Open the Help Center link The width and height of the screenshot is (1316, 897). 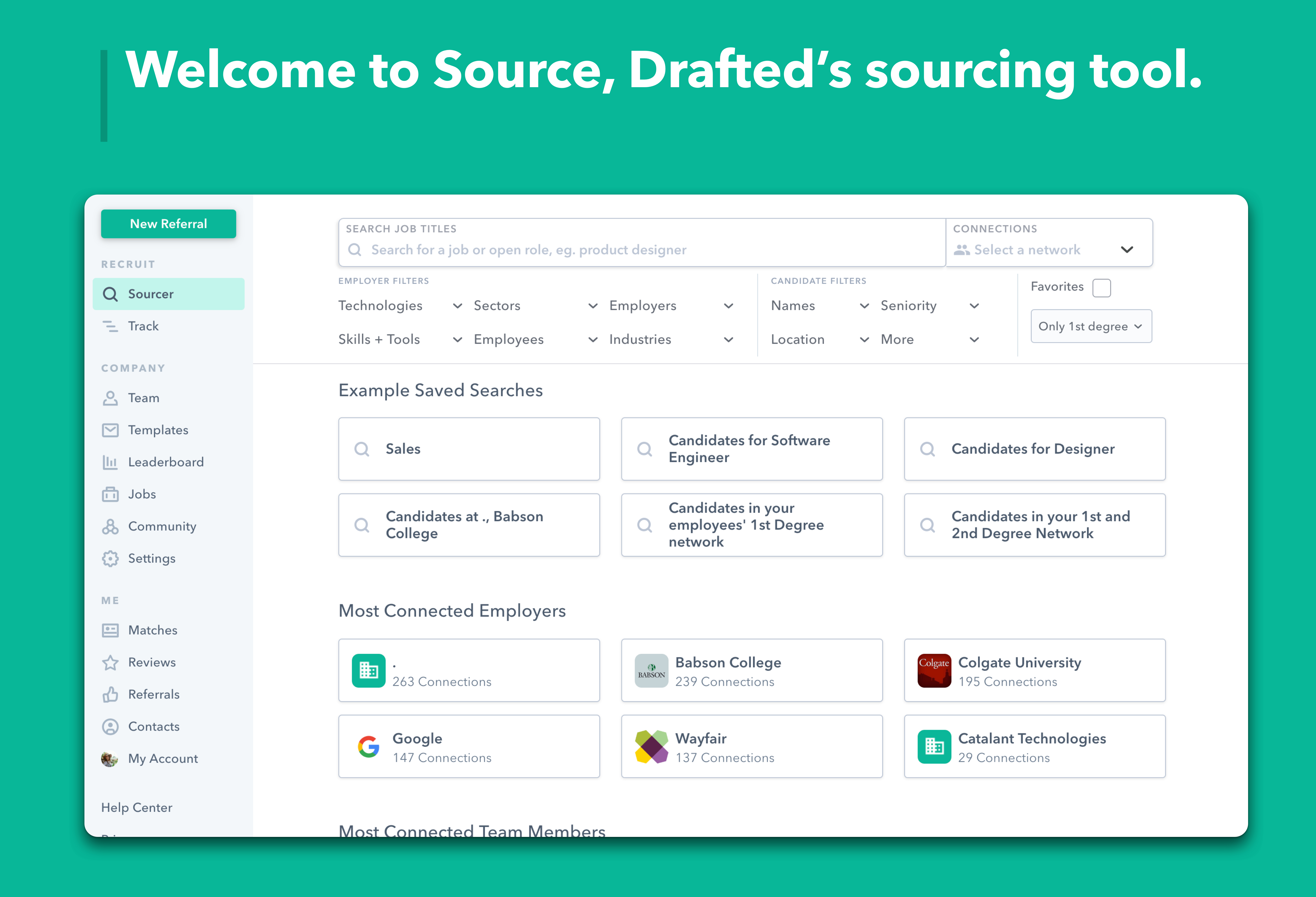[x=137, y=808]
